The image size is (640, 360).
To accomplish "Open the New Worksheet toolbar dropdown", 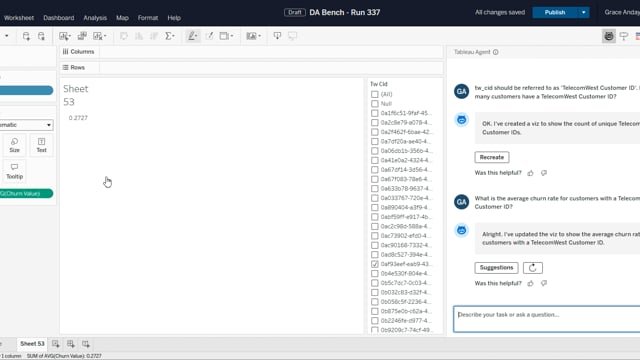I will tap(70, 36).
